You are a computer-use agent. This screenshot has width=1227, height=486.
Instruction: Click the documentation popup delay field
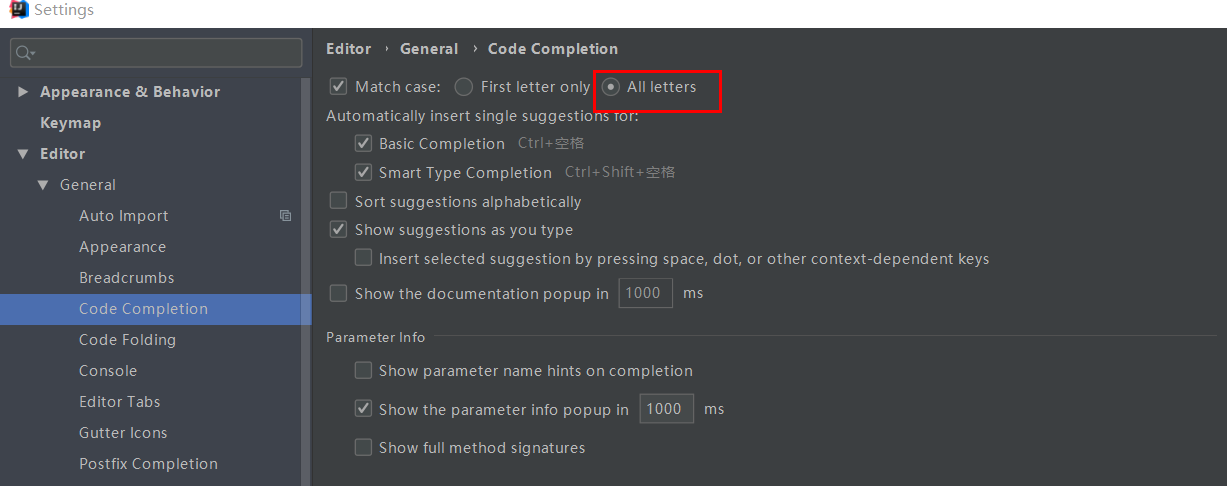point(645,293)
